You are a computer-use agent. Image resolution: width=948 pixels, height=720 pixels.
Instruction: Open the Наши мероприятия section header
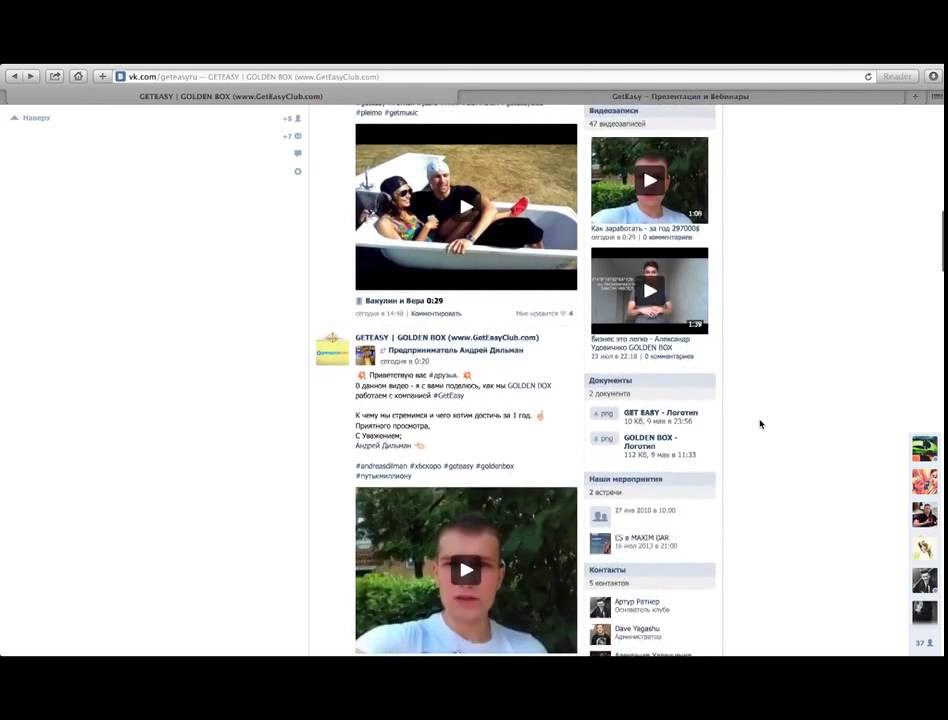[650, 479]
